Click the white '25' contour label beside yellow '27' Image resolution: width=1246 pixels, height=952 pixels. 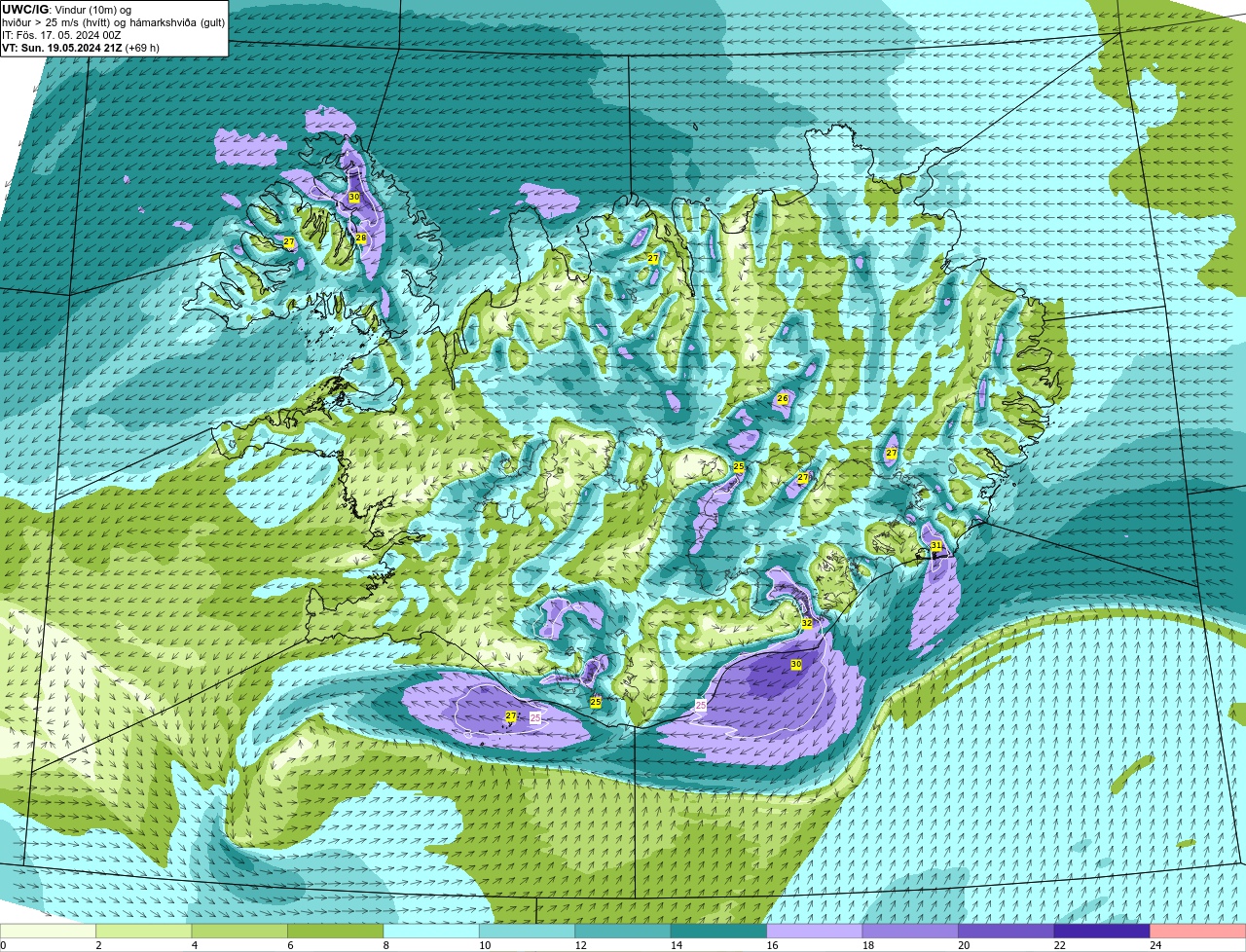tap(534, 717)
